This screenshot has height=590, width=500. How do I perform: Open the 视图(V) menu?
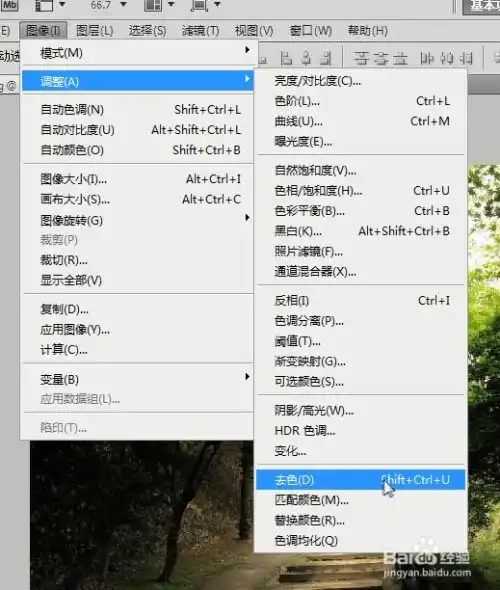tap(254, 30)
